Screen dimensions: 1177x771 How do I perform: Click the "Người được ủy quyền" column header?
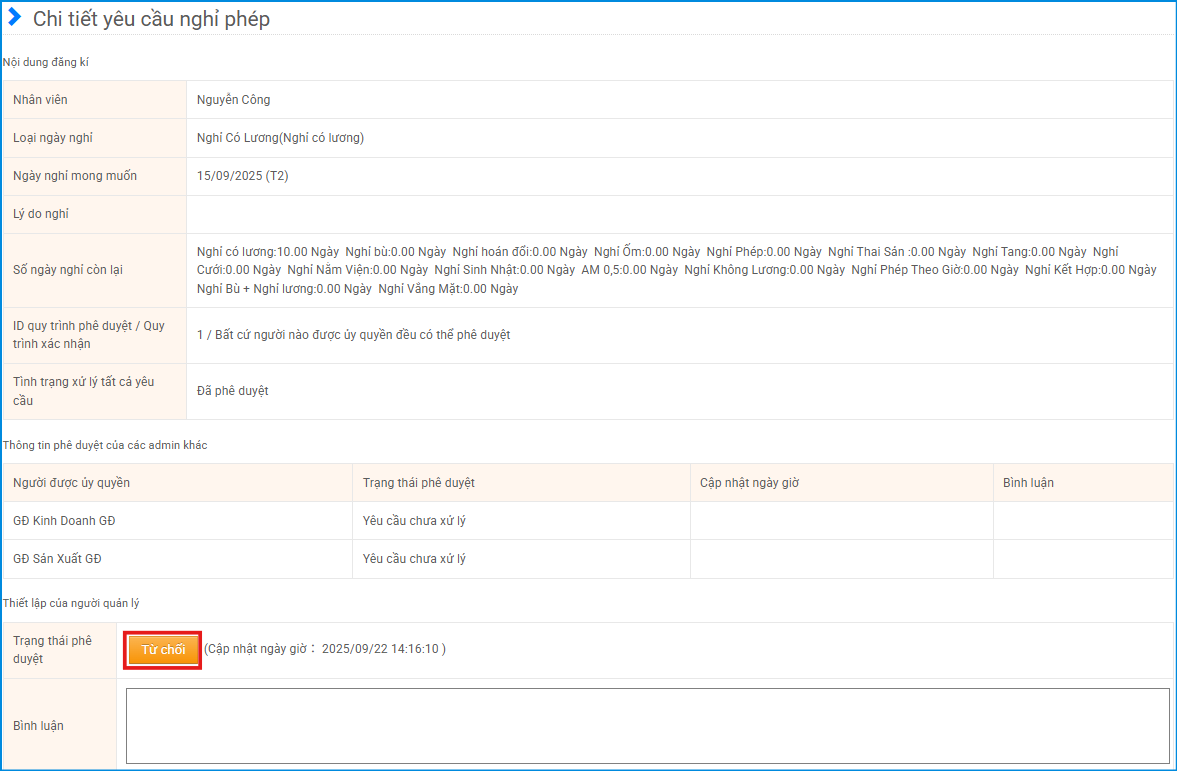click(72, 483)
